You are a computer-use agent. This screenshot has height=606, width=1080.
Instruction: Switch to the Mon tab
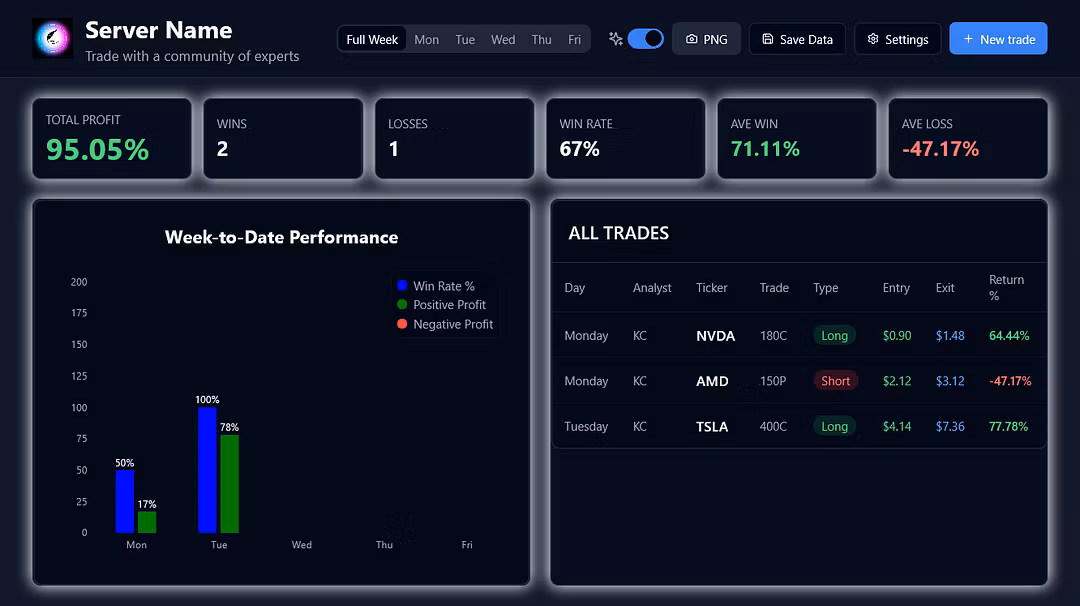pos(426,40)
